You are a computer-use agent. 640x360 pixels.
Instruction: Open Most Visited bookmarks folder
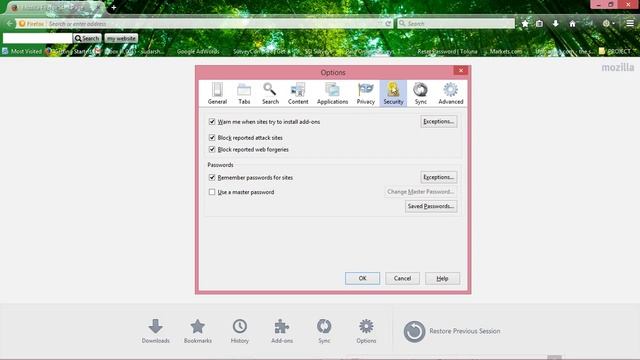(22, 51)
